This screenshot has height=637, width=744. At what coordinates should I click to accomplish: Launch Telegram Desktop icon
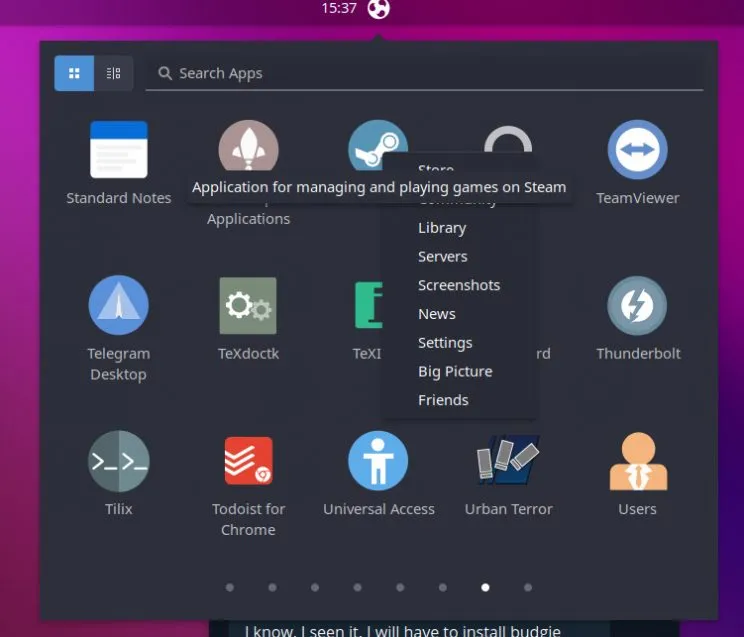pos(119,305)
